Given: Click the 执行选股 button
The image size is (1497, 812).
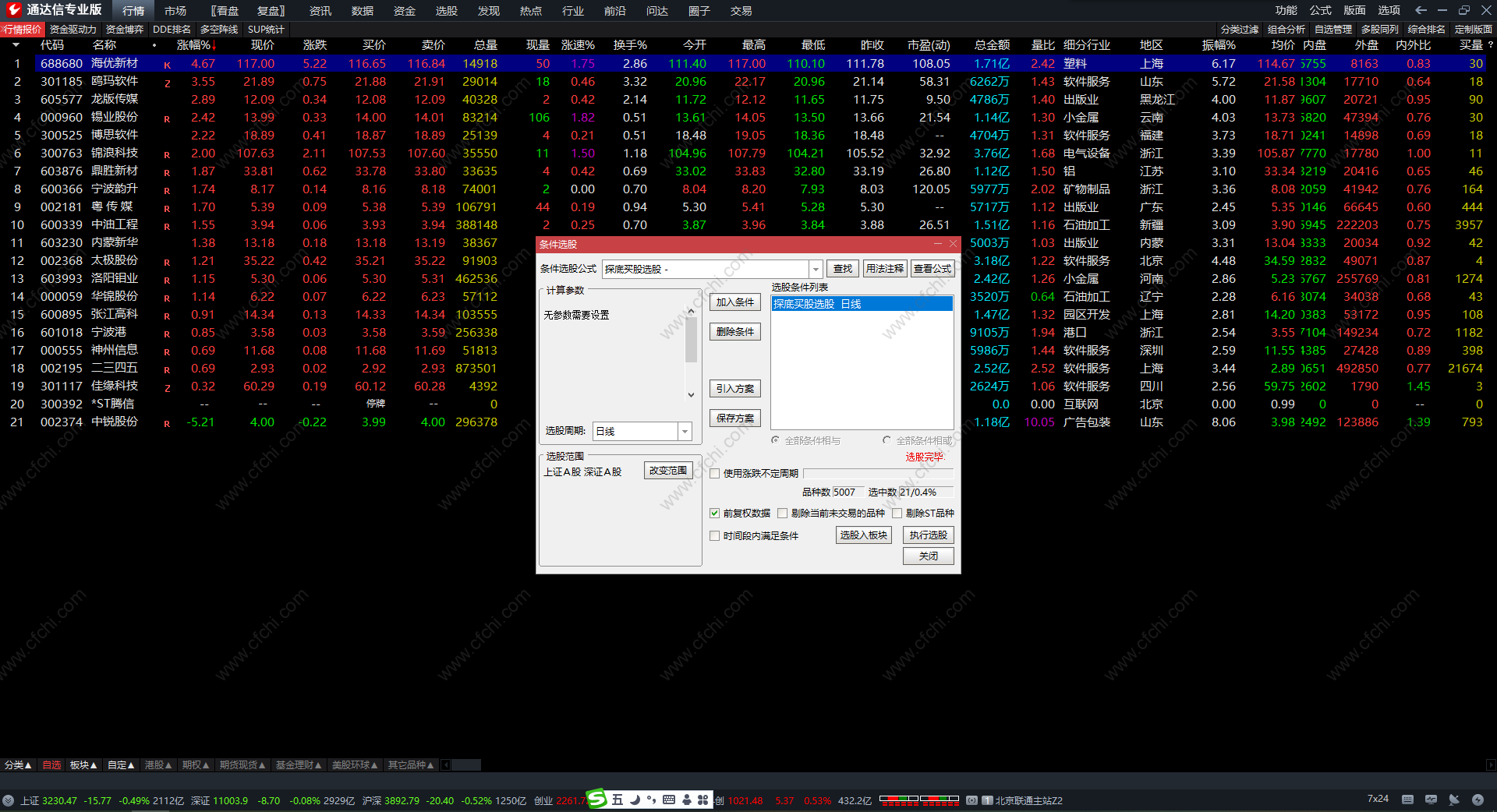Looking at the screenshot, I should [x=928, y=535].
